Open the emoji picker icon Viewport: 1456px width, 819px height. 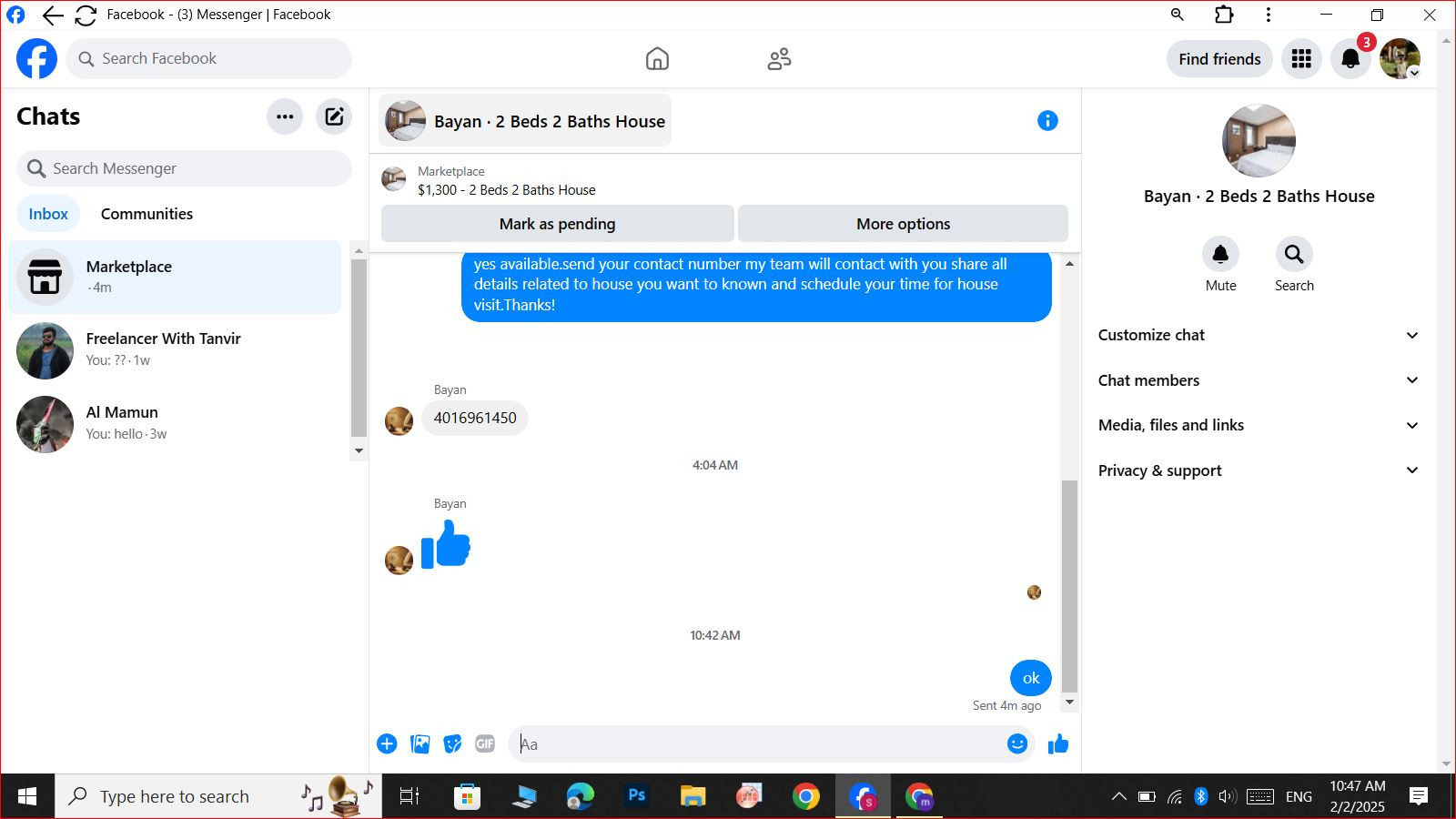coord(1017,744)
